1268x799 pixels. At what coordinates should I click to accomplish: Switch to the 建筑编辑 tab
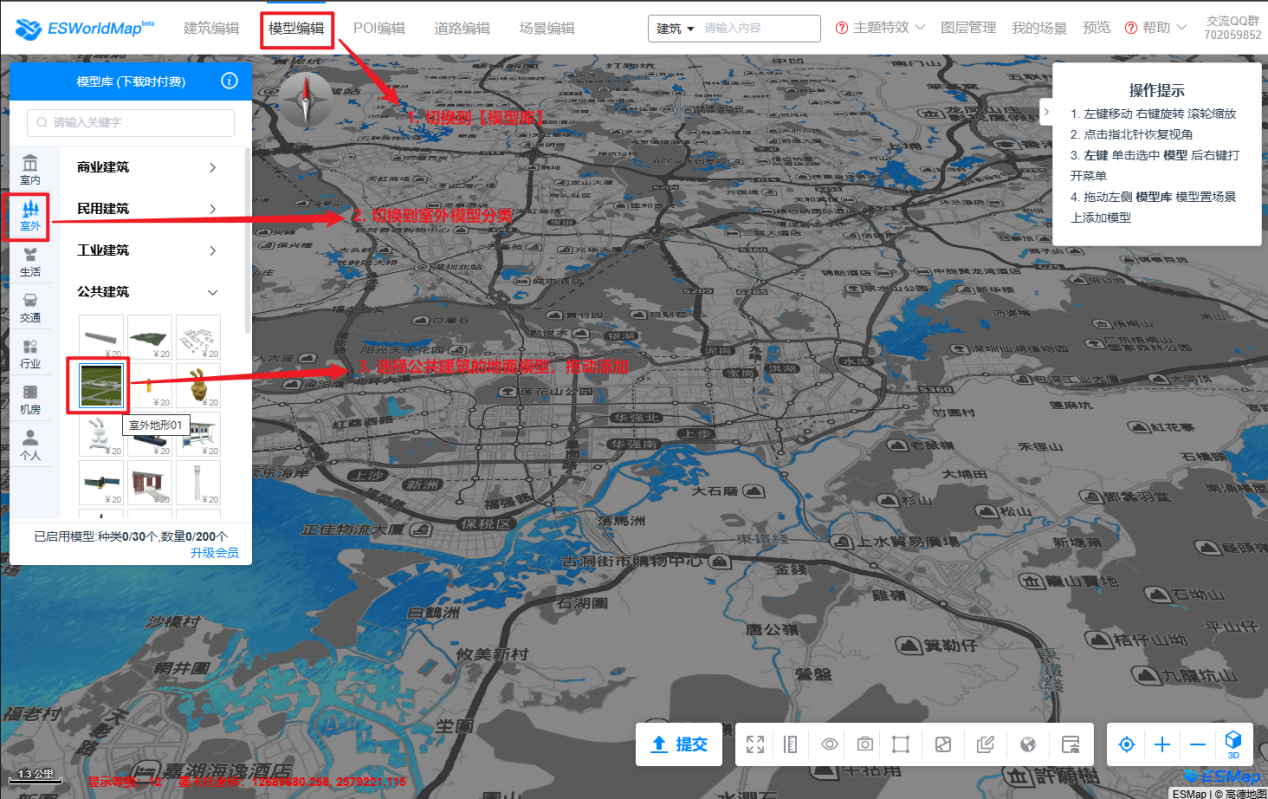(211, 28)
